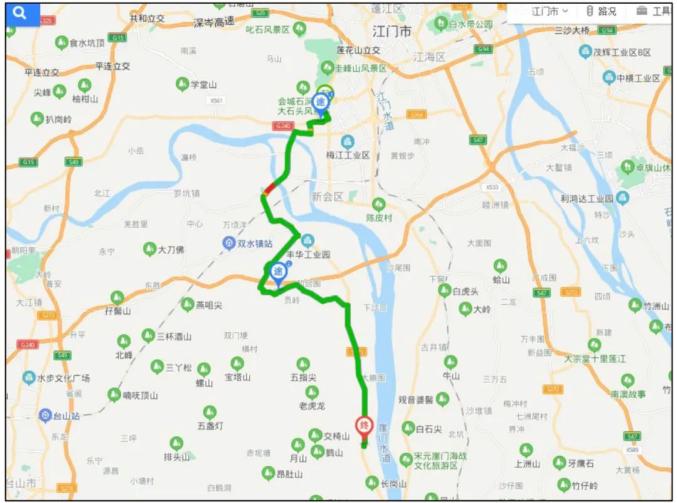Screen dimensions: 677x503
Task: Click the 梅江工业区 icon
Action: 347,142
